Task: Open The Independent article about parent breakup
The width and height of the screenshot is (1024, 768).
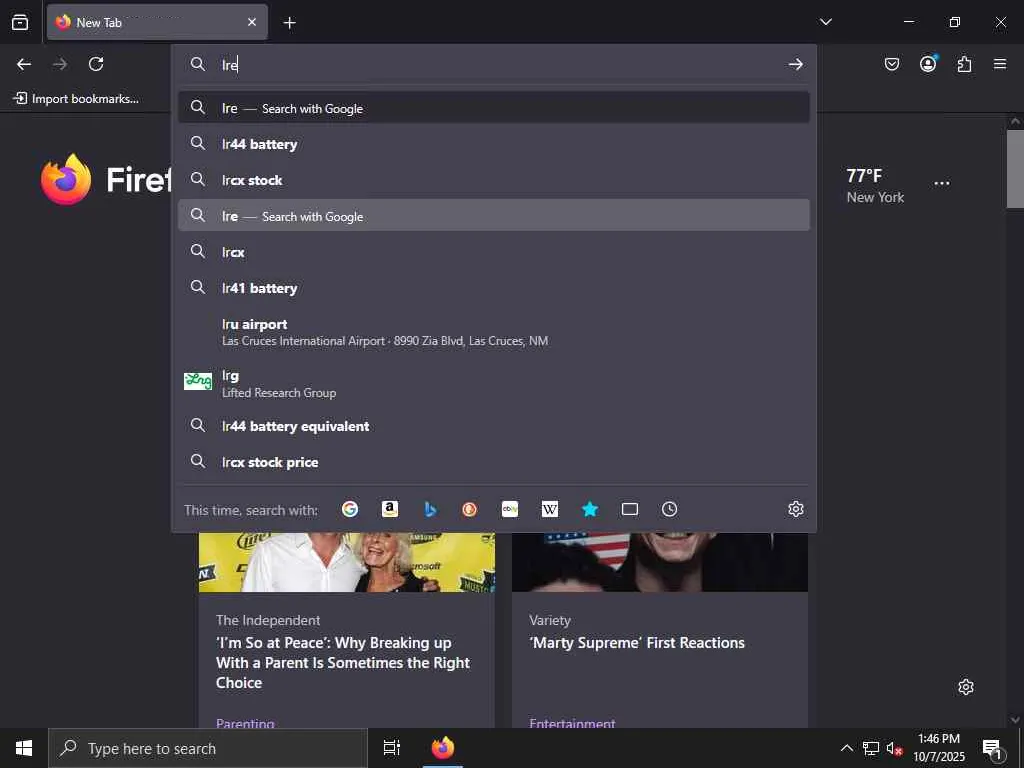Action: tap(343, 662)
